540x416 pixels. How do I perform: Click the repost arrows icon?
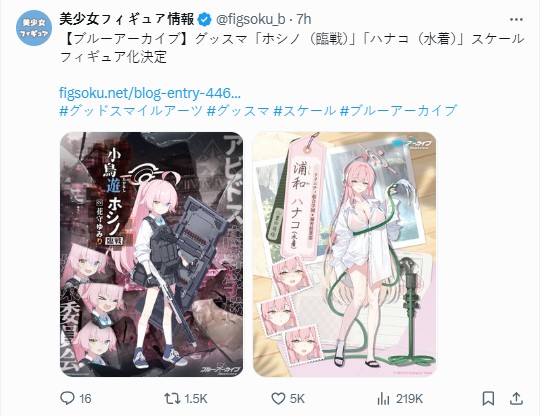(172, 399)
